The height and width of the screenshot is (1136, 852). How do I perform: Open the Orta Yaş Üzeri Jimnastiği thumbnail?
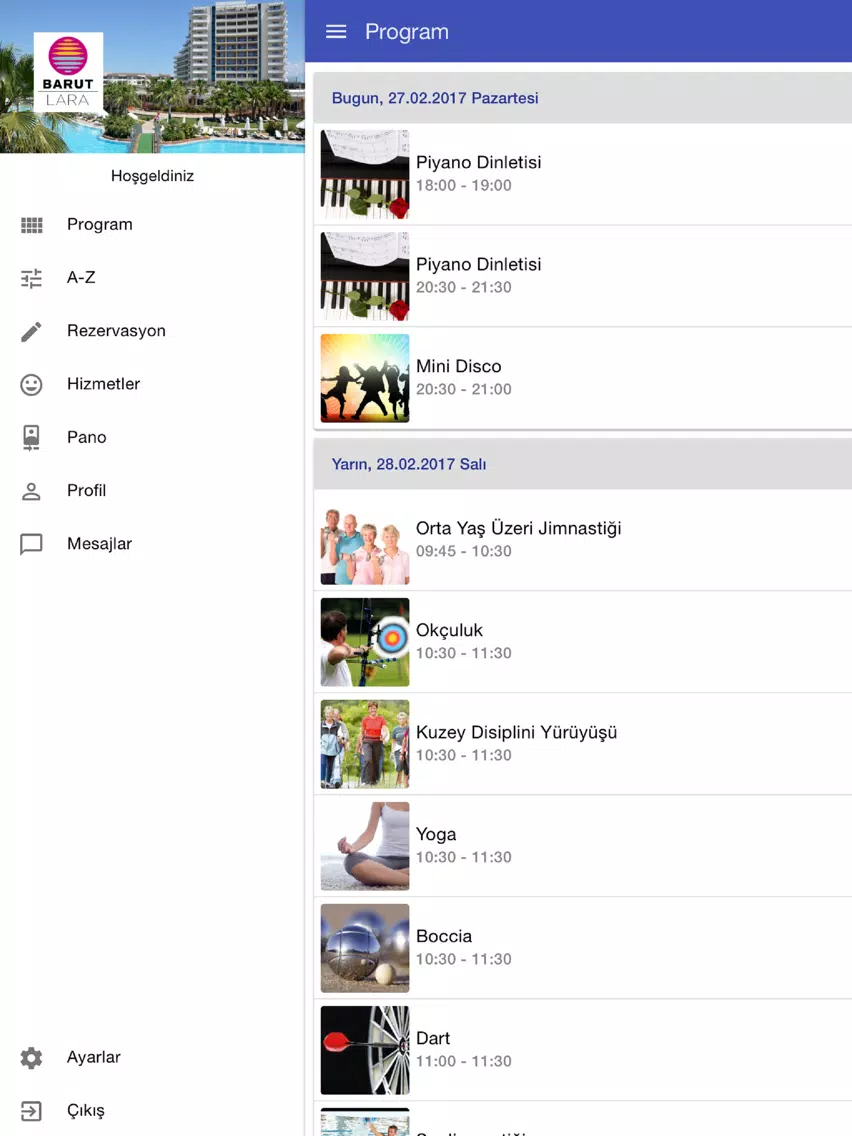point(365,546)
